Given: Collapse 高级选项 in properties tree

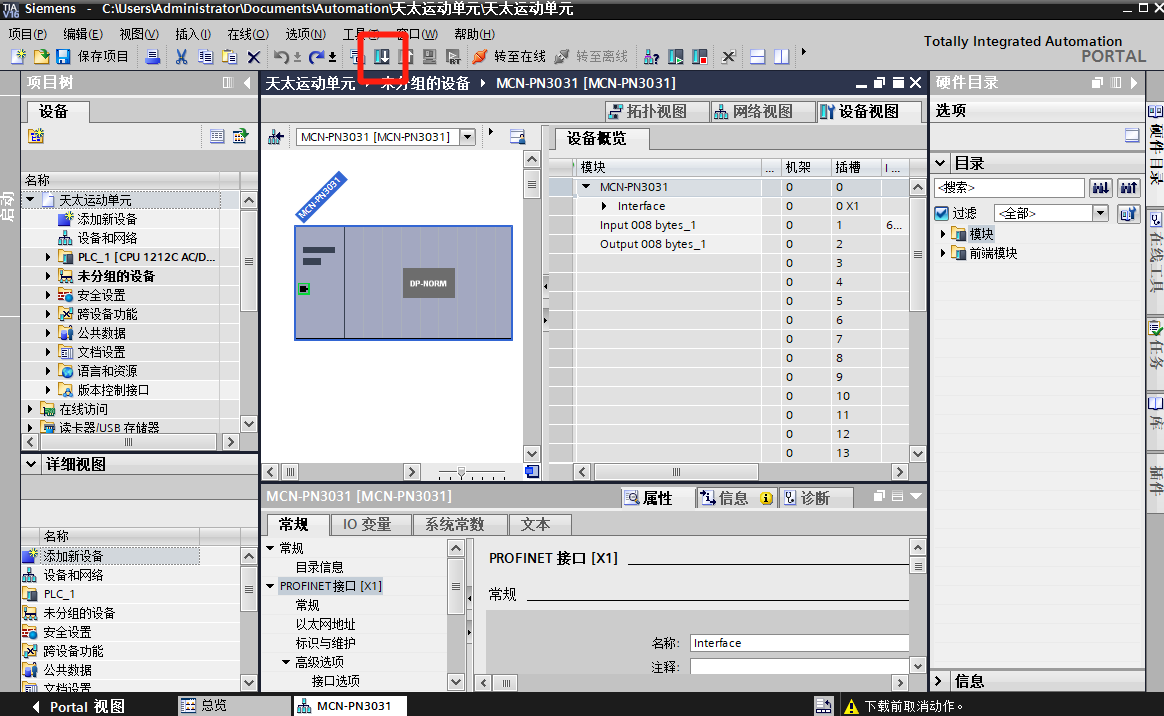Looking at the screenshot, I should [286, 662].
